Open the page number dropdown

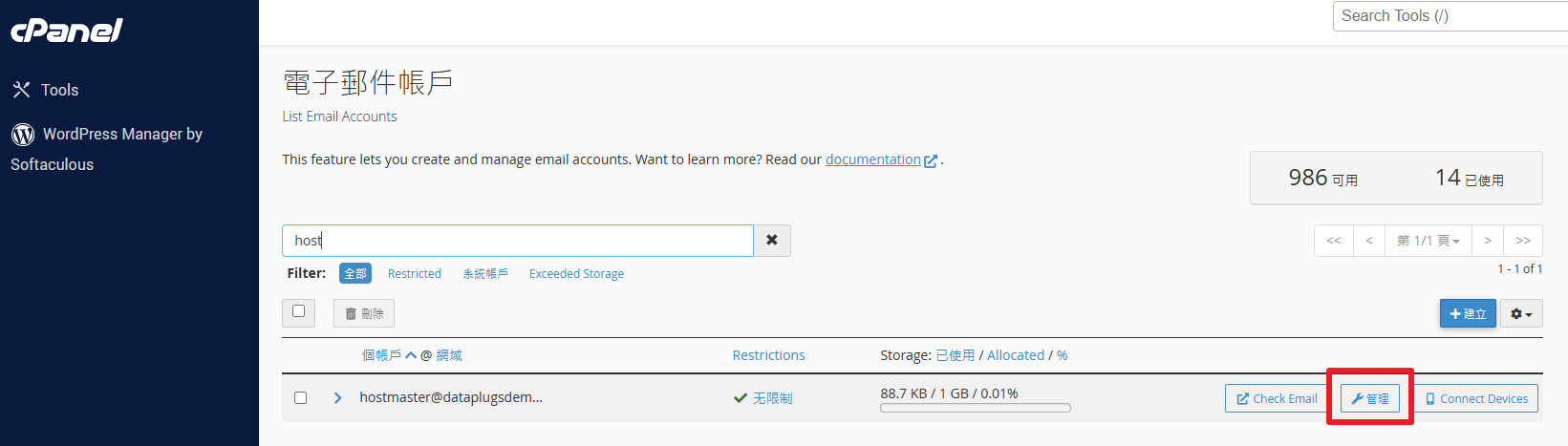pyautogui.click(x=1428, y=241)
